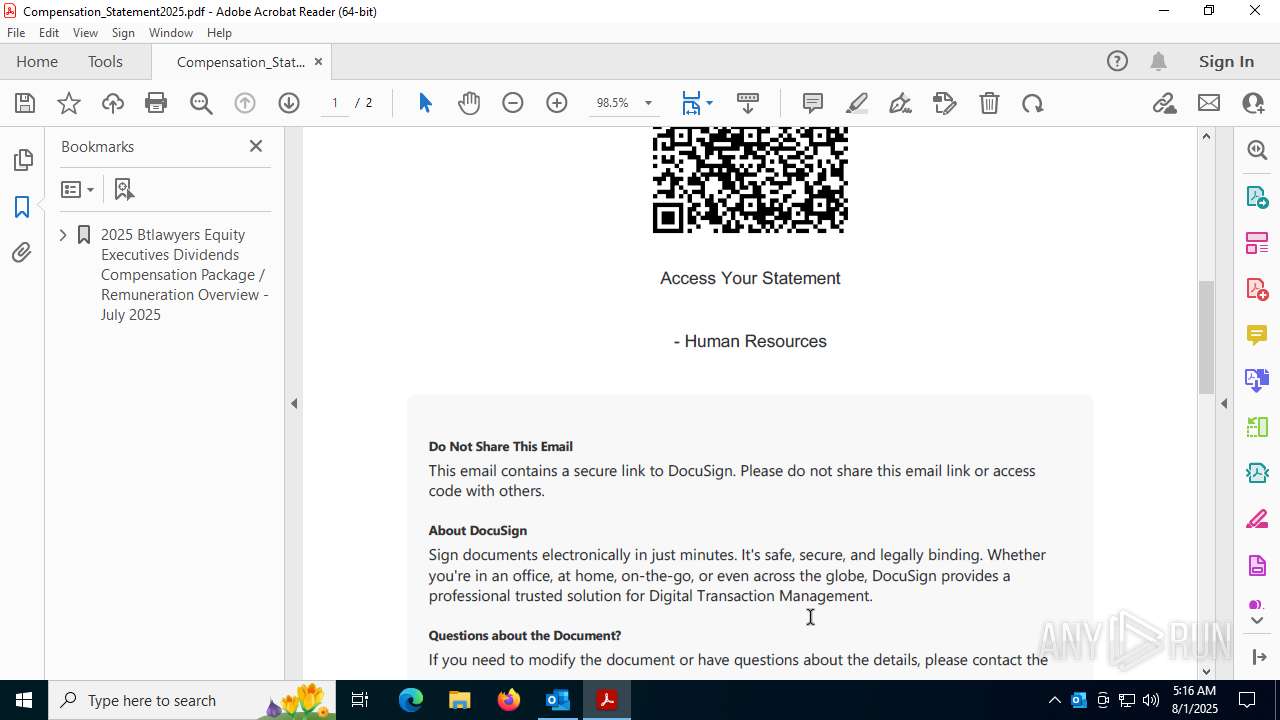
Task: Expand the 2025 Btlawyers Equity bookmark
Action: point(63,235)
